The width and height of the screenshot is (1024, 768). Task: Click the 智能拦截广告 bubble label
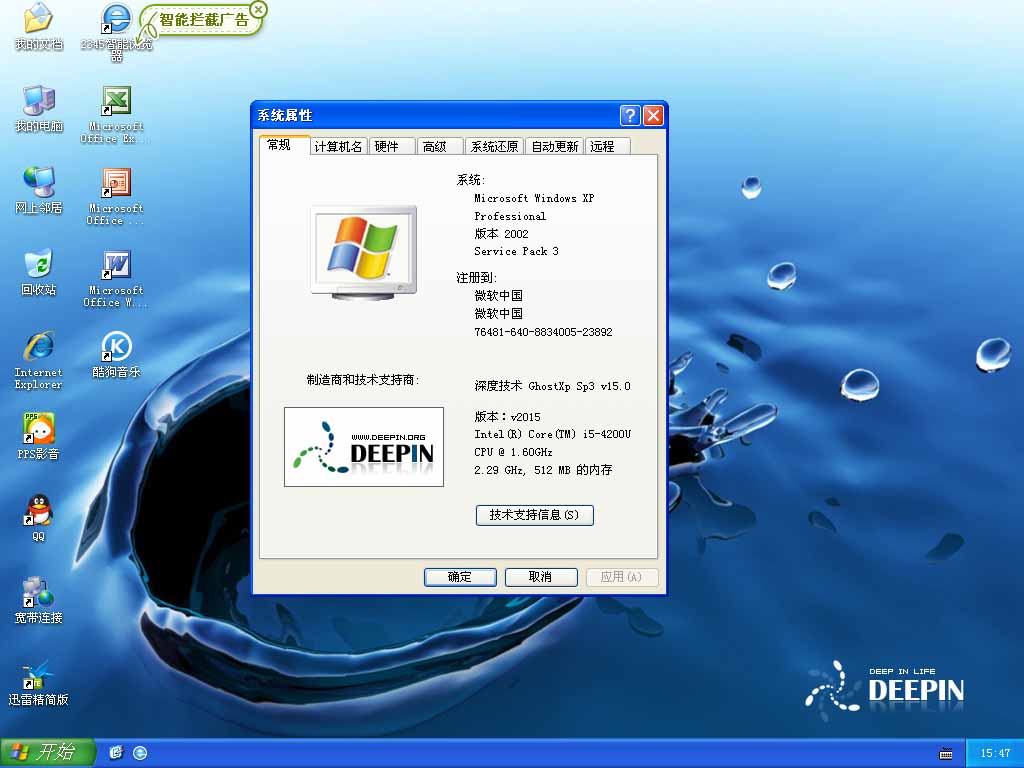204,20
